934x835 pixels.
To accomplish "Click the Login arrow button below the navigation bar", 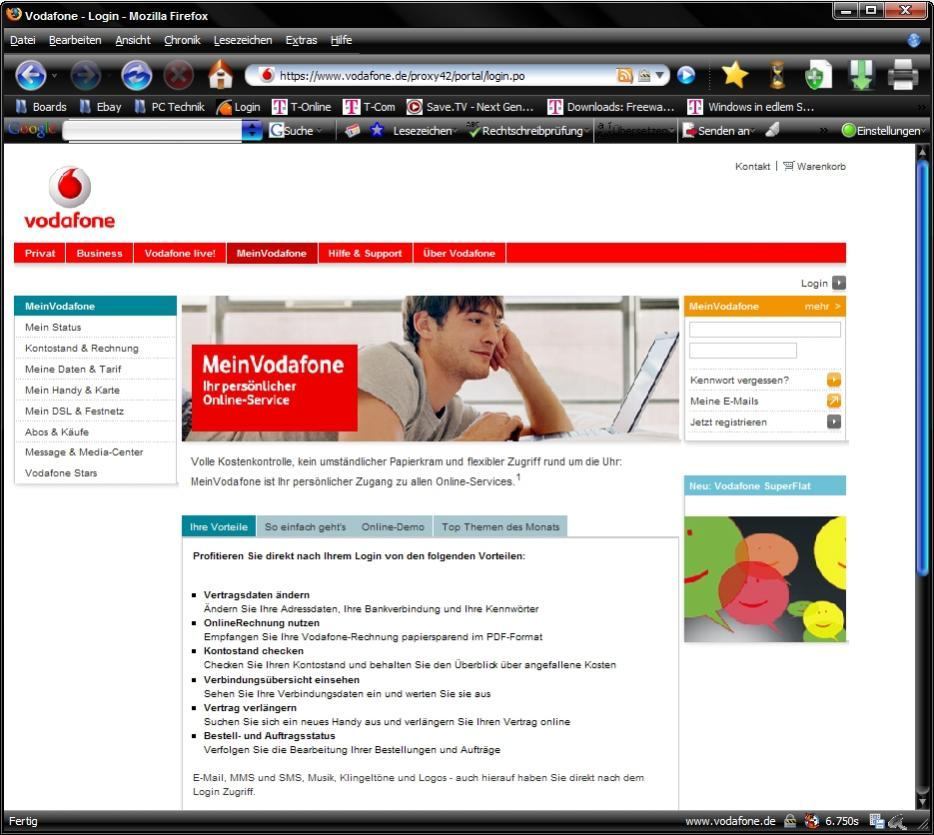I will (x=839, y=283).
